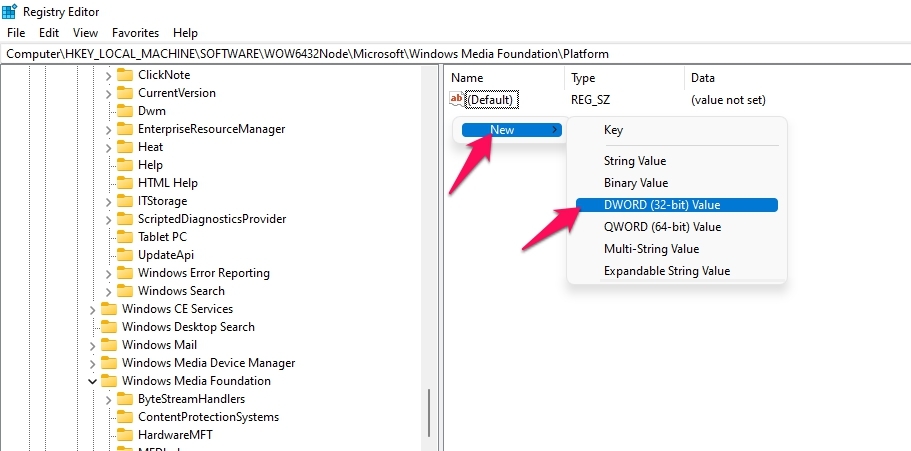Open the Edit menu
911x451 pixels.
(x=49, y=33)
